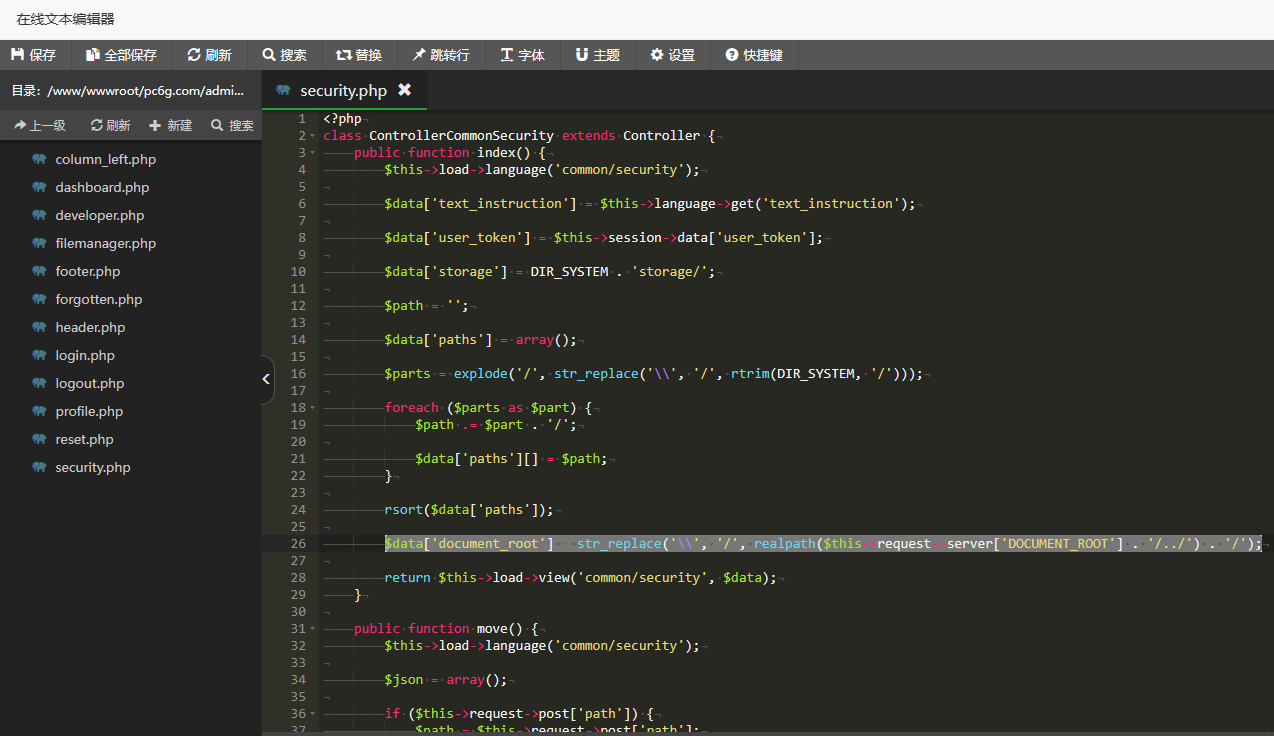Click the <?php opening tag line
This screenshot has height=736, width=1274.
[x=342, y=118]
